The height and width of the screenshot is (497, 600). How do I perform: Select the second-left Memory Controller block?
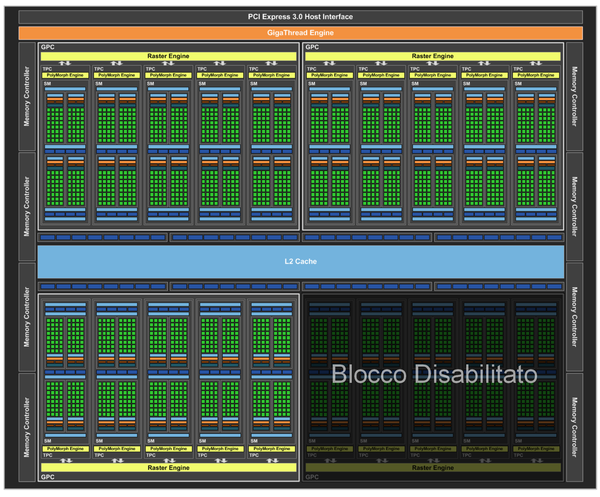(27, 207)
